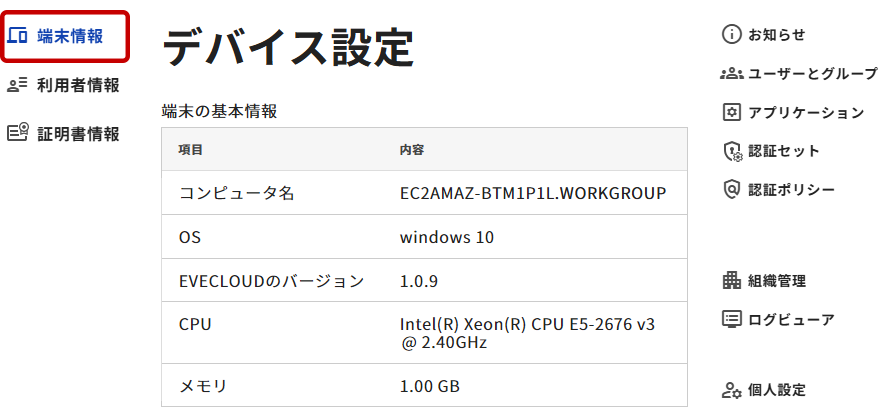The height and width of the screenshot is (411, 880).
Task: Click the アプリケーション gear-window icon
Action: (x=731, y=112)
